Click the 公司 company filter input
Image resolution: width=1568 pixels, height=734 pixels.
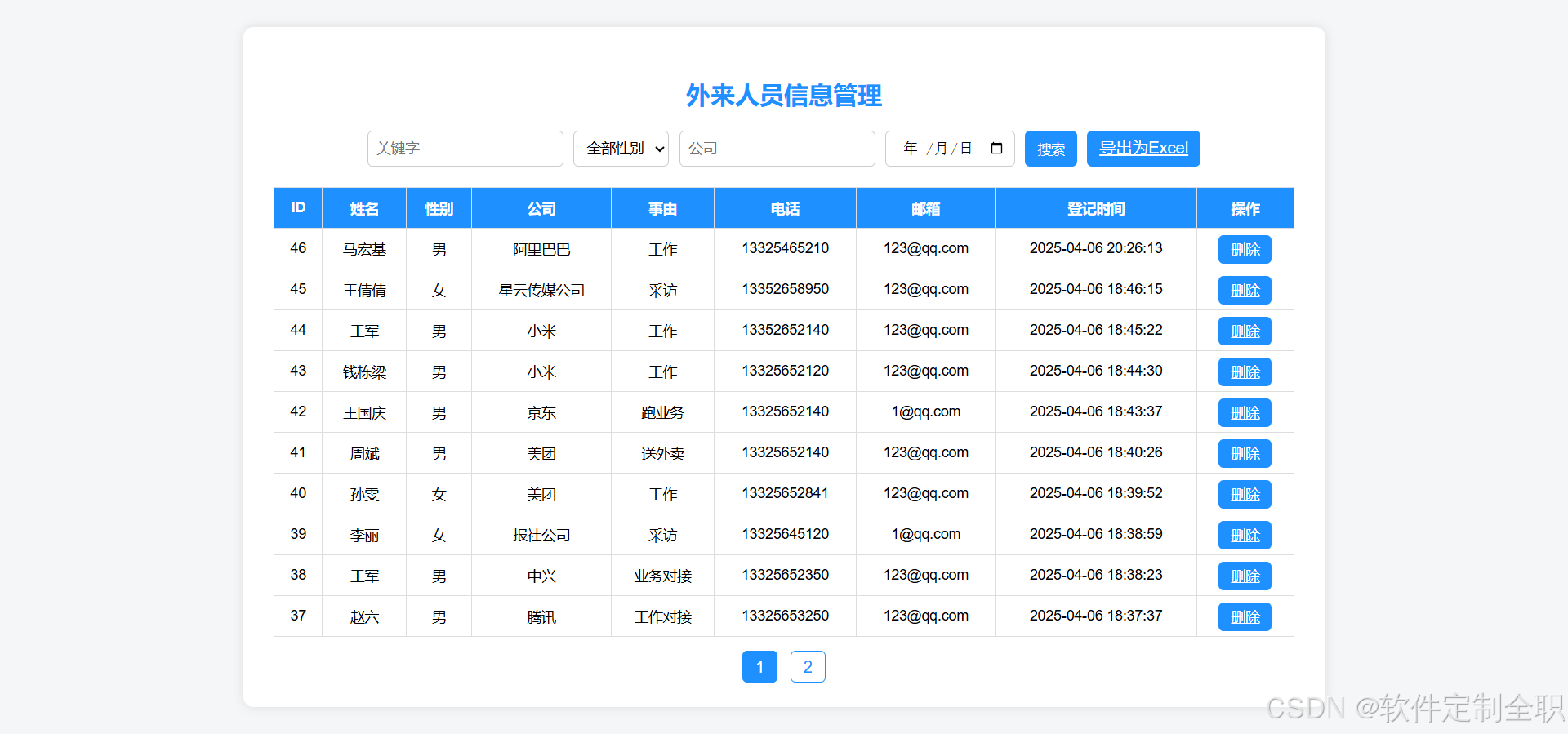(x=777, y=149)
